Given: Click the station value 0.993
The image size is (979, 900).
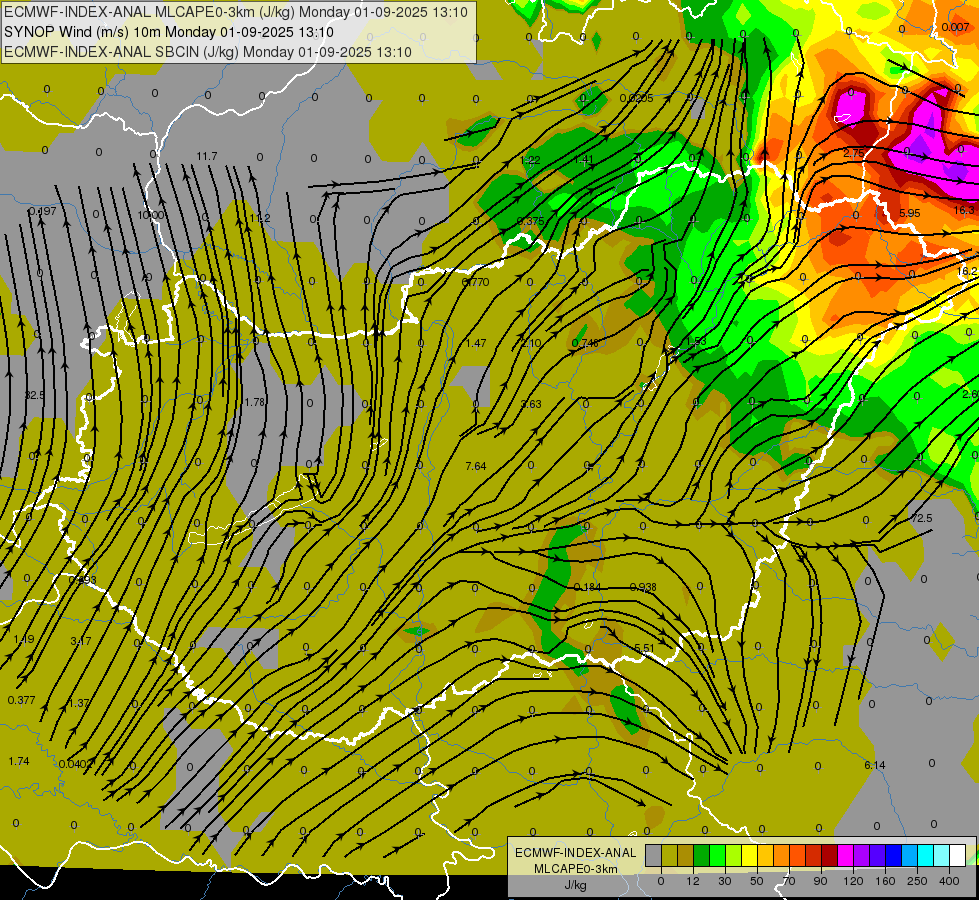Looking at the screenshot, I should click(82, 579).
